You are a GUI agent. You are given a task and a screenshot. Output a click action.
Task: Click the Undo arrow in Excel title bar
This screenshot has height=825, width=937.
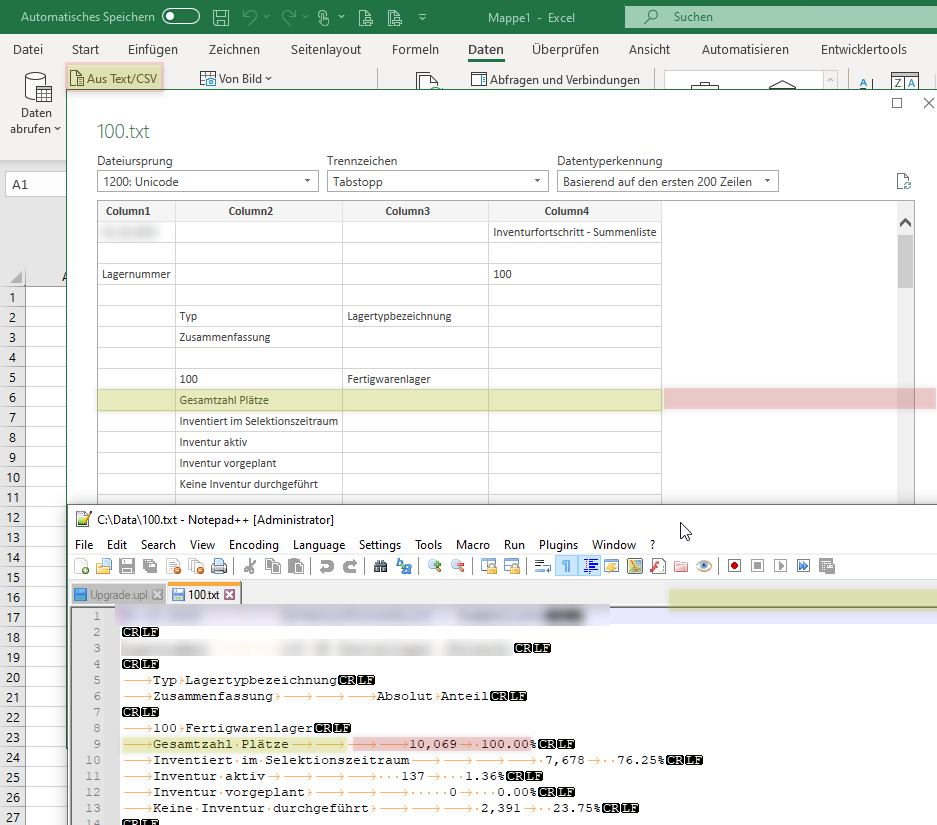pos(250,17)
